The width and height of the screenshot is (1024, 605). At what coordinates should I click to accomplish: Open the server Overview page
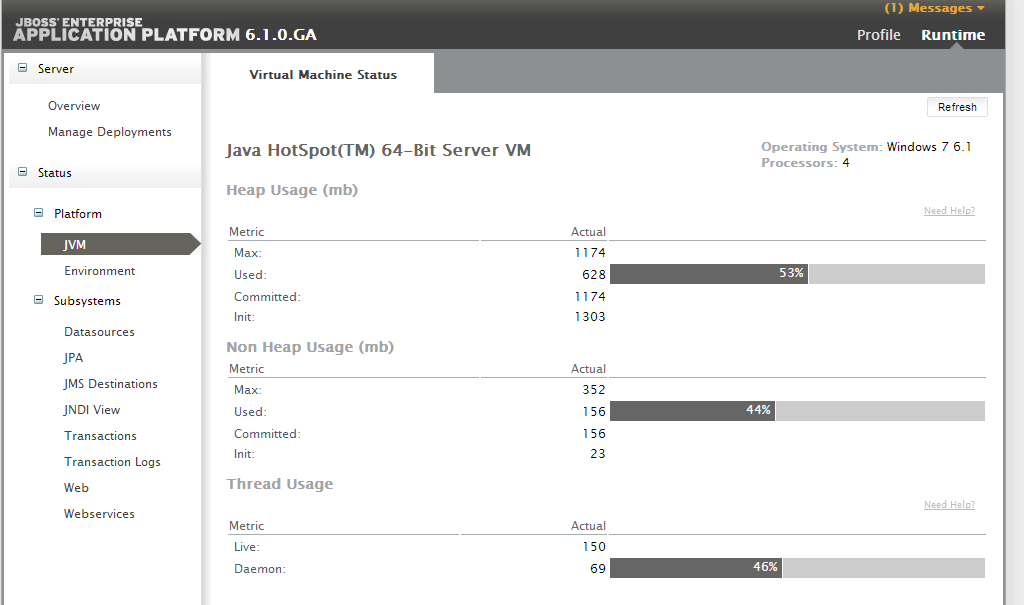[74, 106]
